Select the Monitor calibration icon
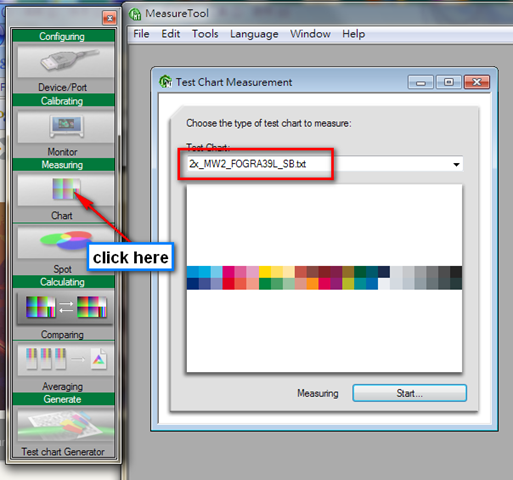Image resolution: width=513 pixels, height=480 pixels. click(x=66, y=127)
